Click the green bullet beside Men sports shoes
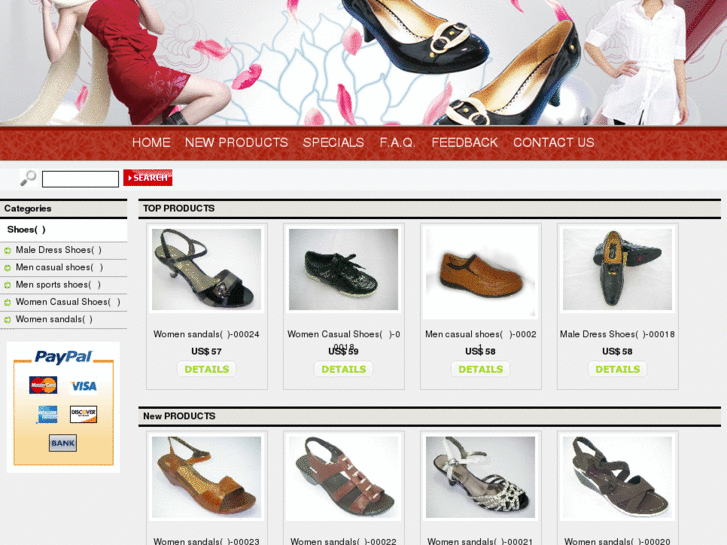The height and width of the screenshot is (545, 727). coord(7,285)
